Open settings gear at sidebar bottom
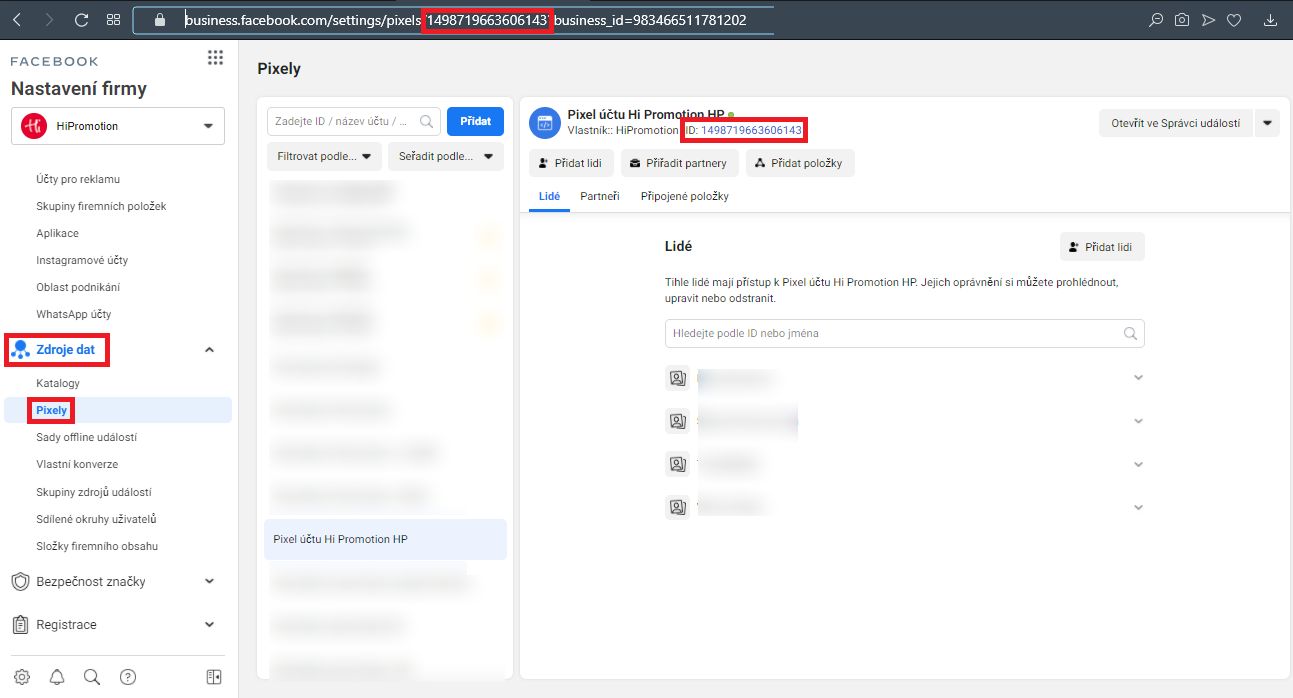This screenshot has width=1293, height=698. (22, 677)
